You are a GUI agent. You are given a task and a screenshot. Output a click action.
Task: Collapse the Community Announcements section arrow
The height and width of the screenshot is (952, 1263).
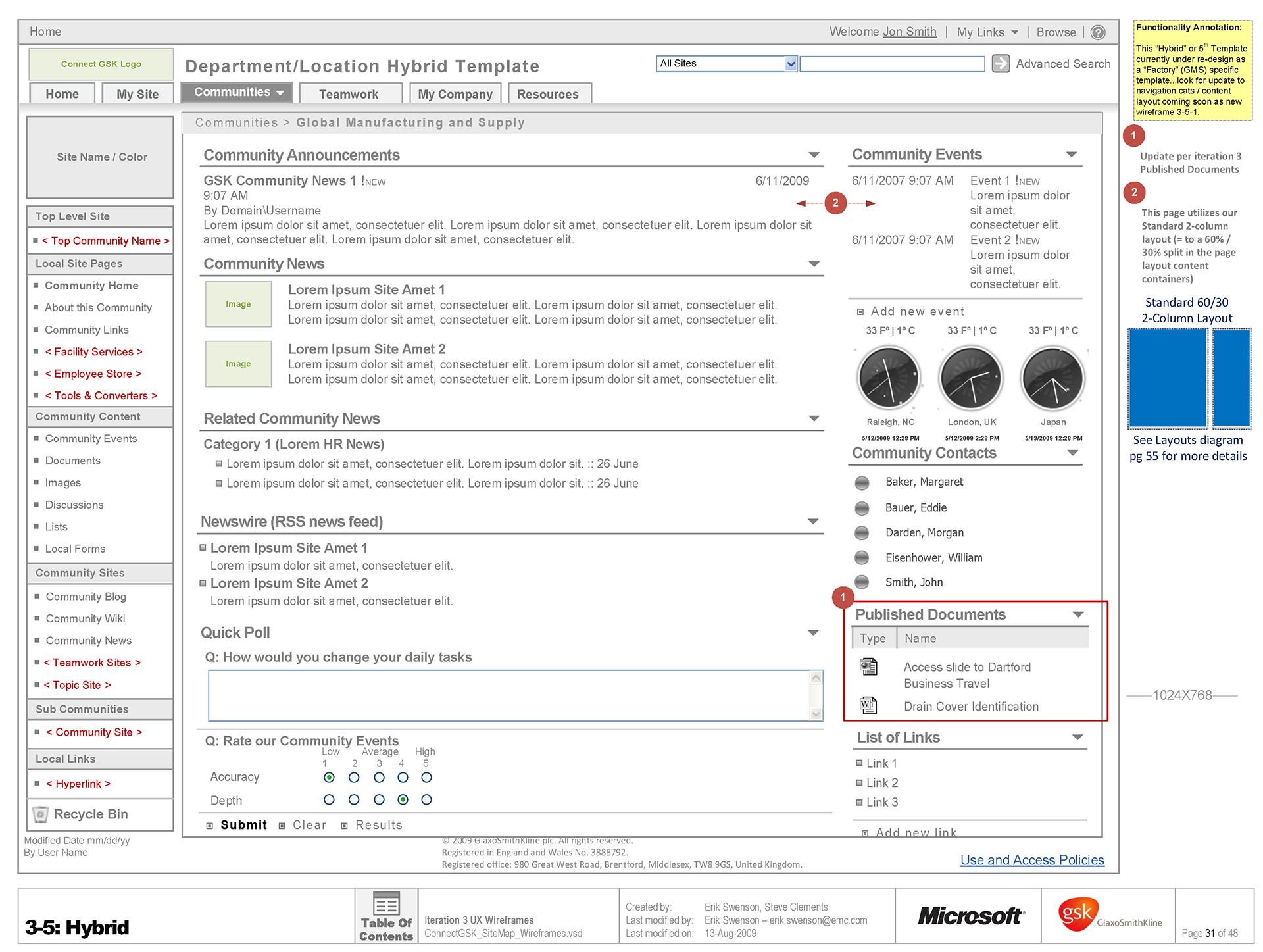[814, 155]
